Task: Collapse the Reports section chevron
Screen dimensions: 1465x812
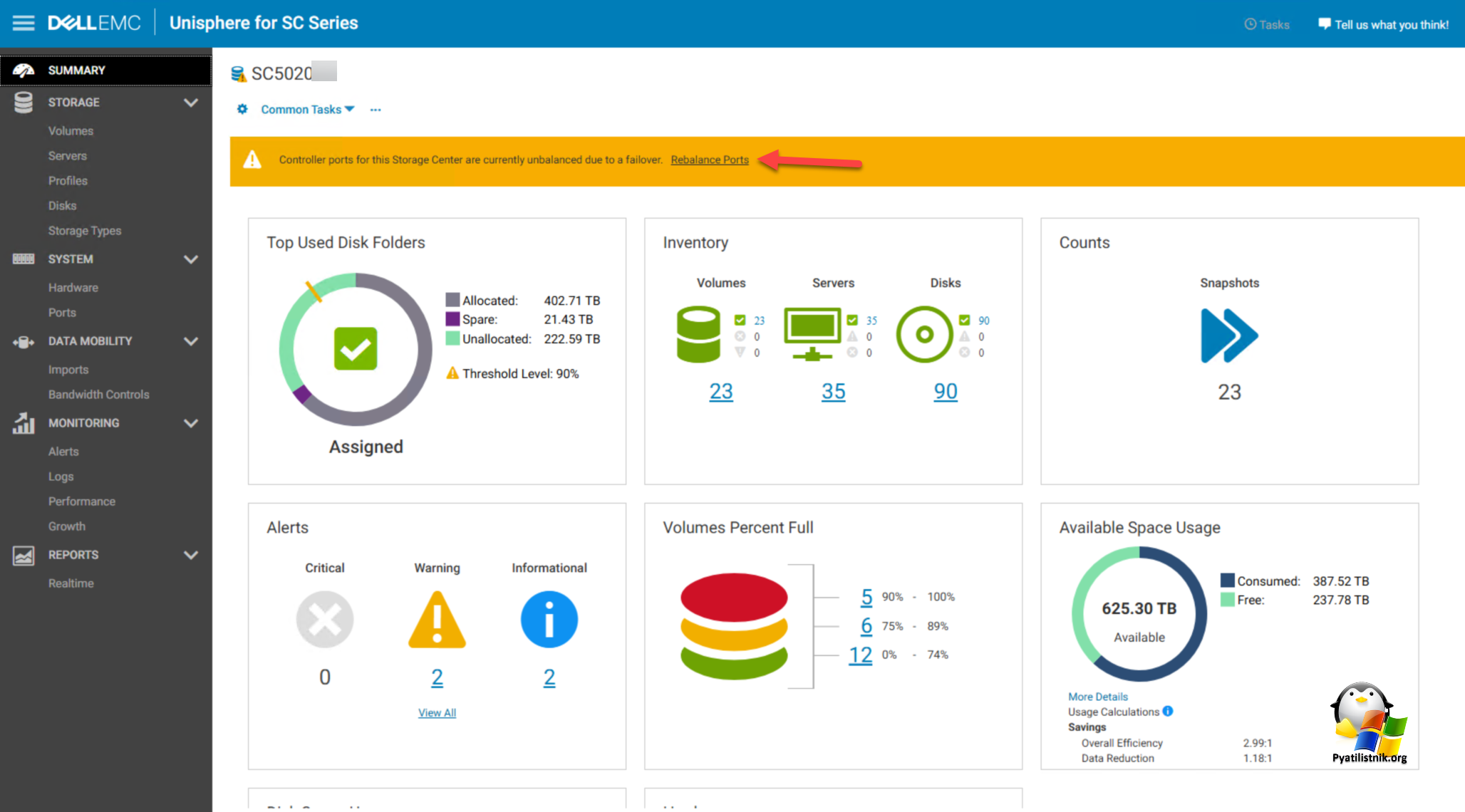Action: point(191,555)
